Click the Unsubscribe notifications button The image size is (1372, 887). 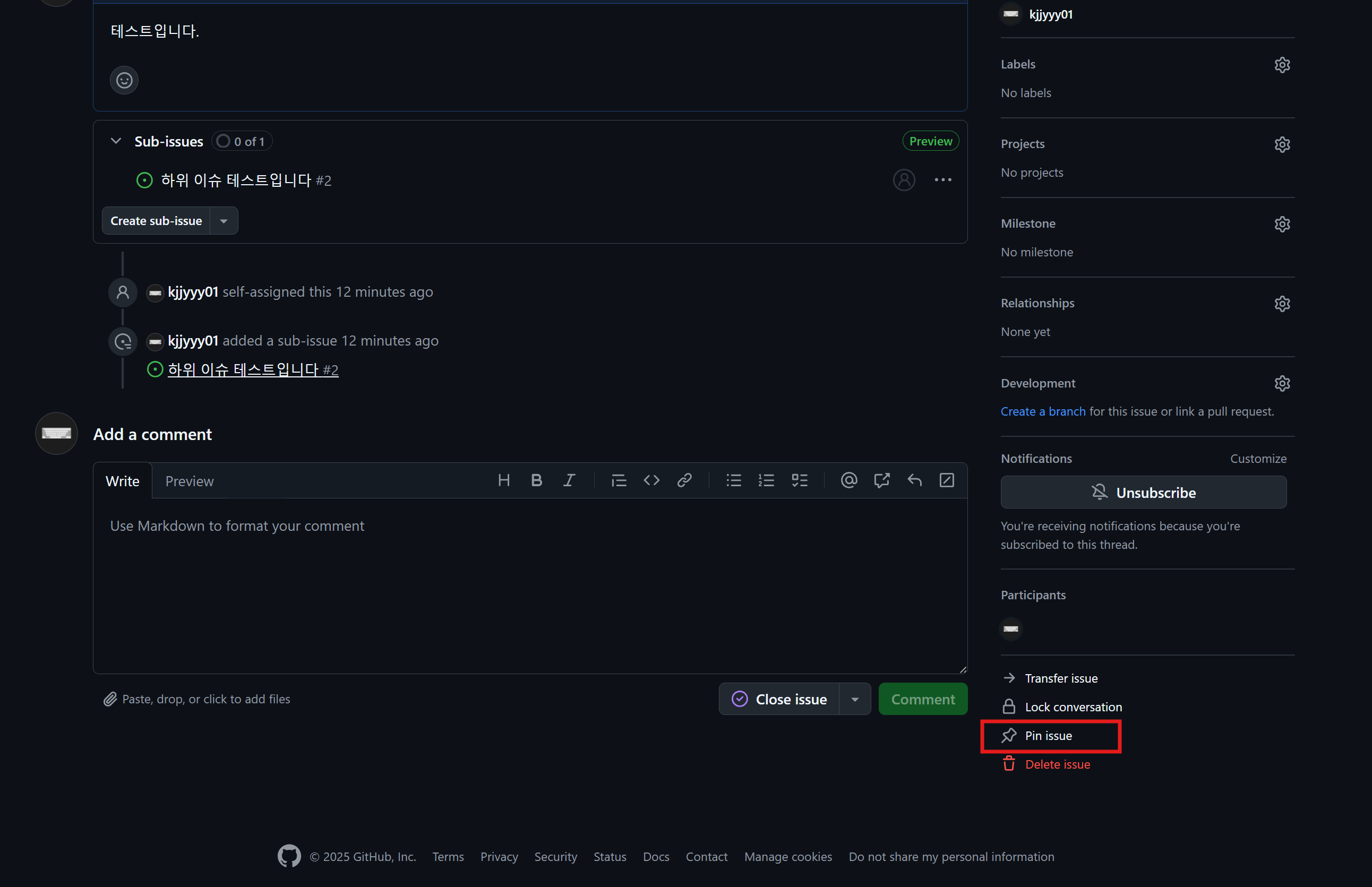click(x=1143, y=493)
